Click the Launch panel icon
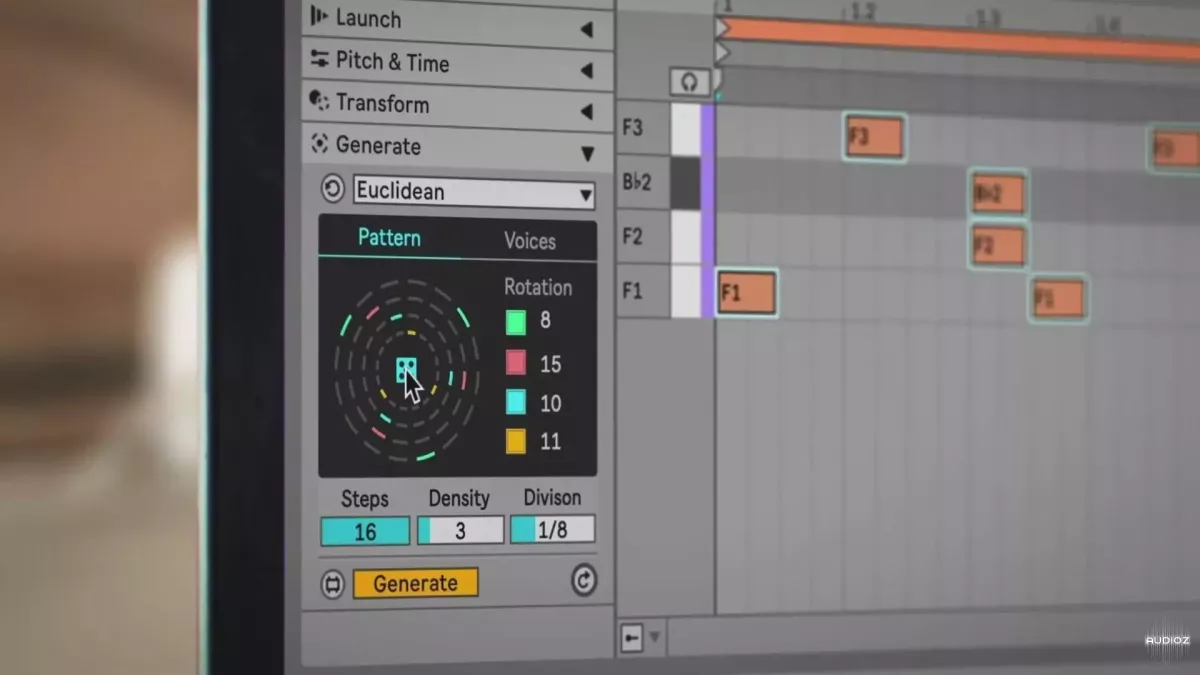Viewport: 1200px width, 675px height. [319, 17]
